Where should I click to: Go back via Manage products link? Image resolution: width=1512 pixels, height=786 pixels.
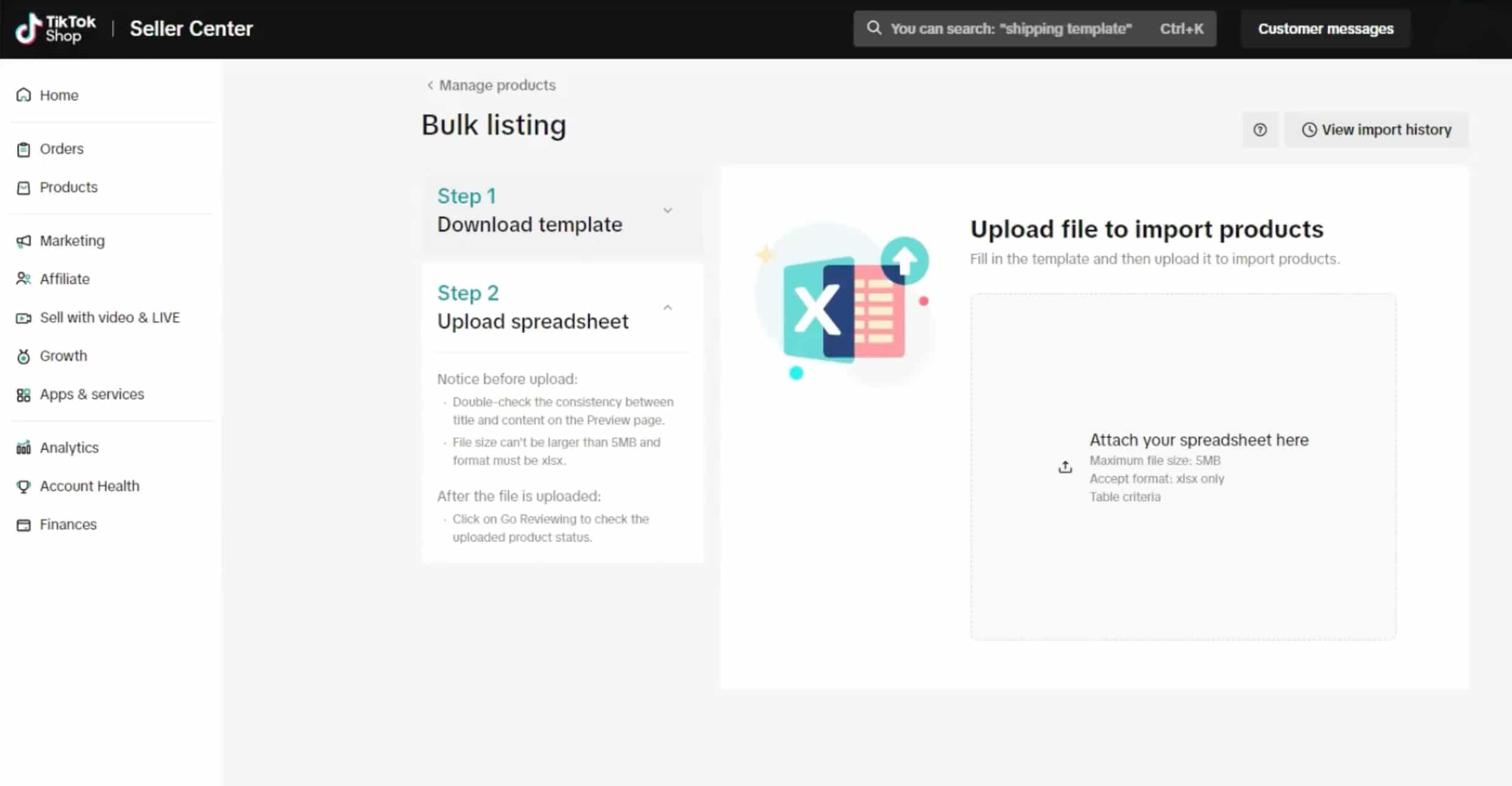pos(497,85)
